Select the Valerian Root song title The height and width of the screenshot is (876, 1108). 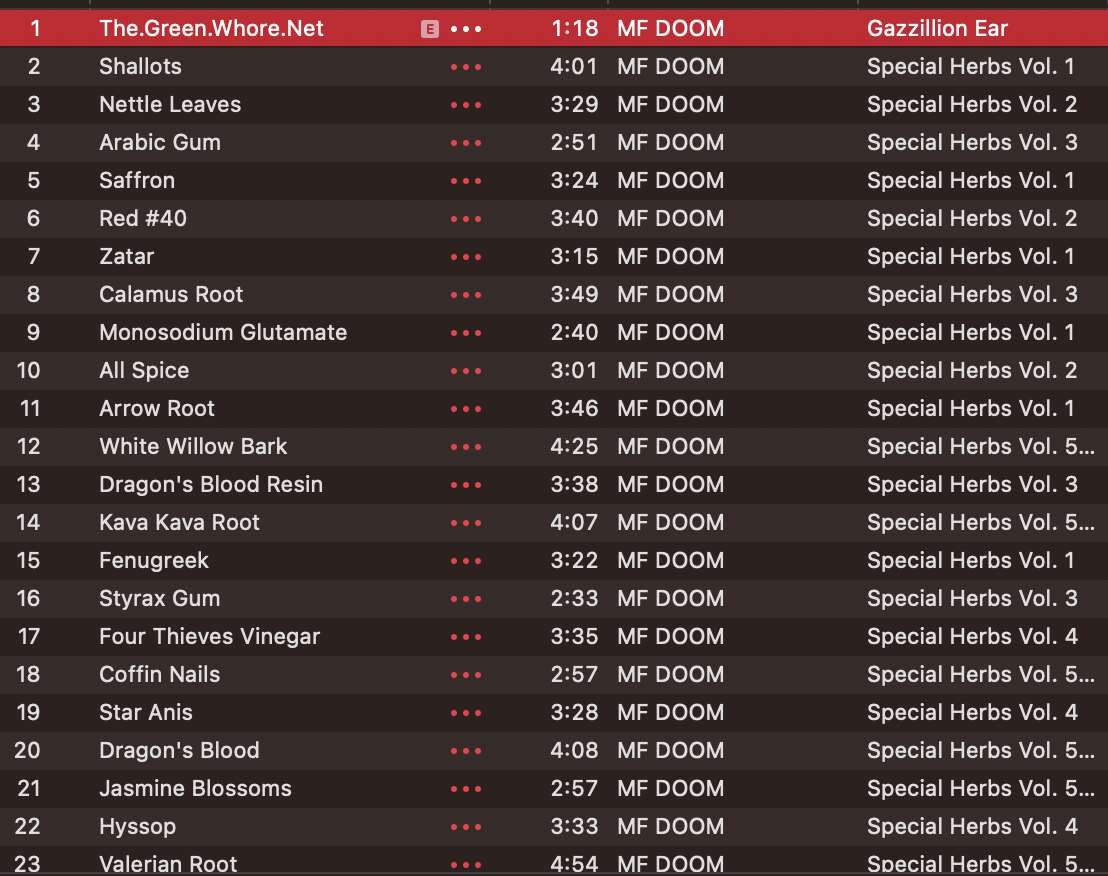coord(168,864)
